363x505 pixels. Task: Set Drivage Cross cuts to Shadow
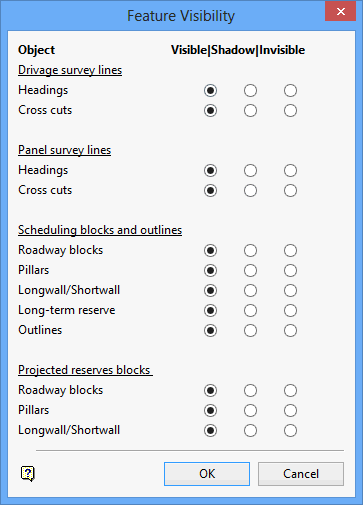(250, 110)
